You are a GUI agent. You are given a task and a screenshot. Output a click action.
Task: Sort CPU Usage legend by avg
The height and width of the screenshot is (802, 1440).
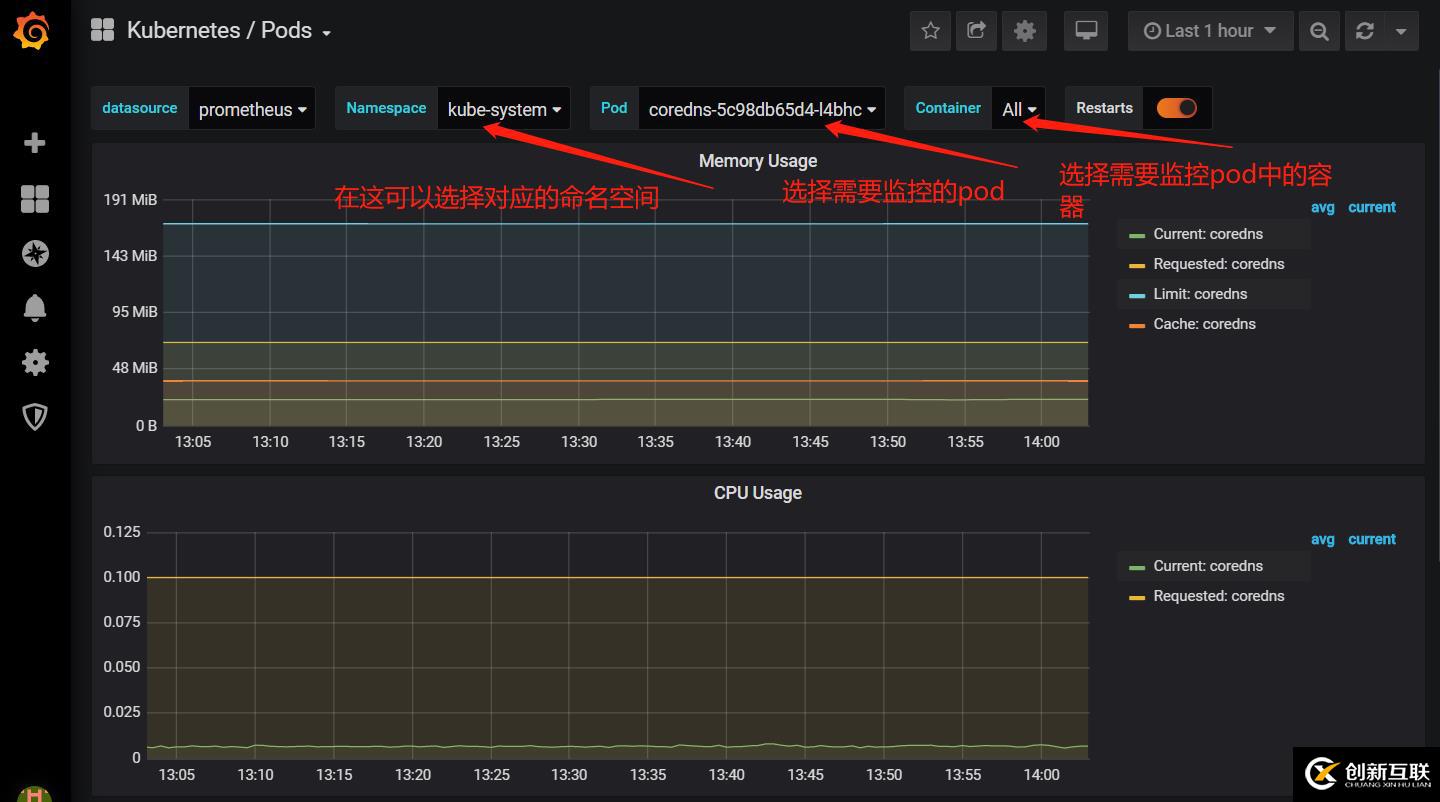click(1323, 539)
